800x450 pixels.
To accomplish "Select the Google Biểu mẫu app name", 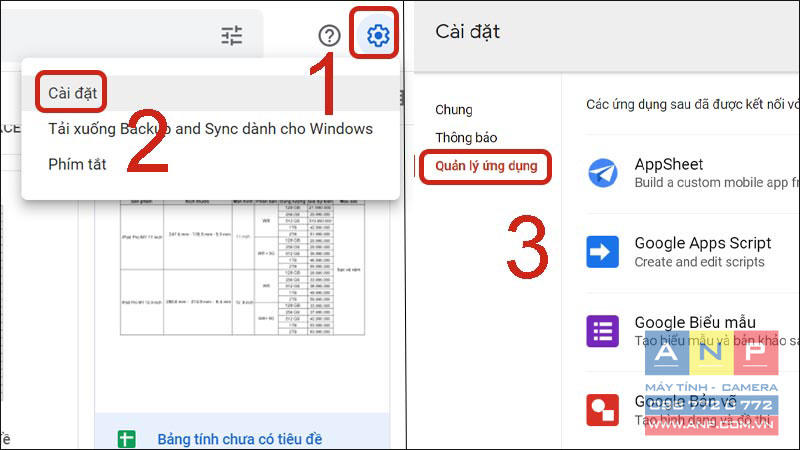I will pyautogui.click(x=695, y=322).
